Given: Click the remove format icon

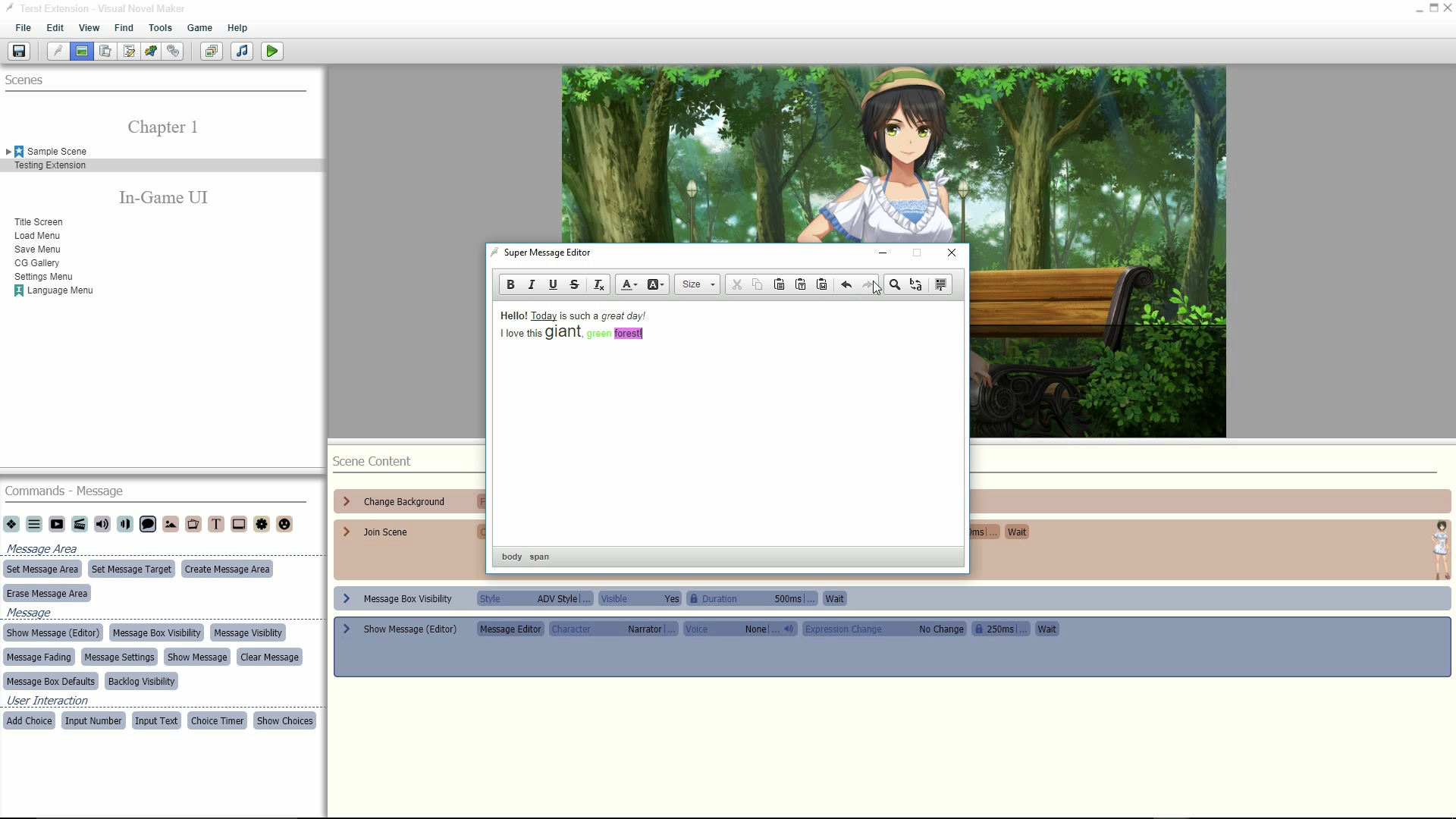Looking at the screenshot, I should pyautogui.click(x=598, y=285).
